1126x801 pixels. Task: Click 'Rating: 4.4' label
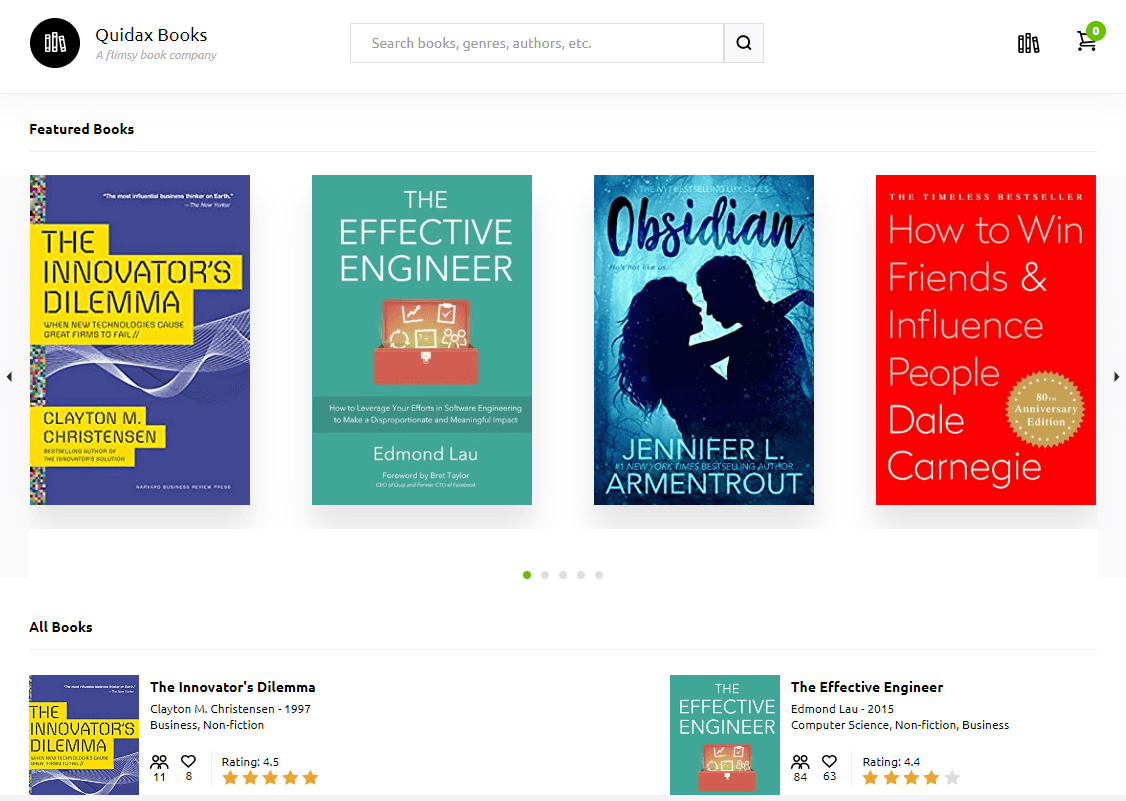(891, 761)
